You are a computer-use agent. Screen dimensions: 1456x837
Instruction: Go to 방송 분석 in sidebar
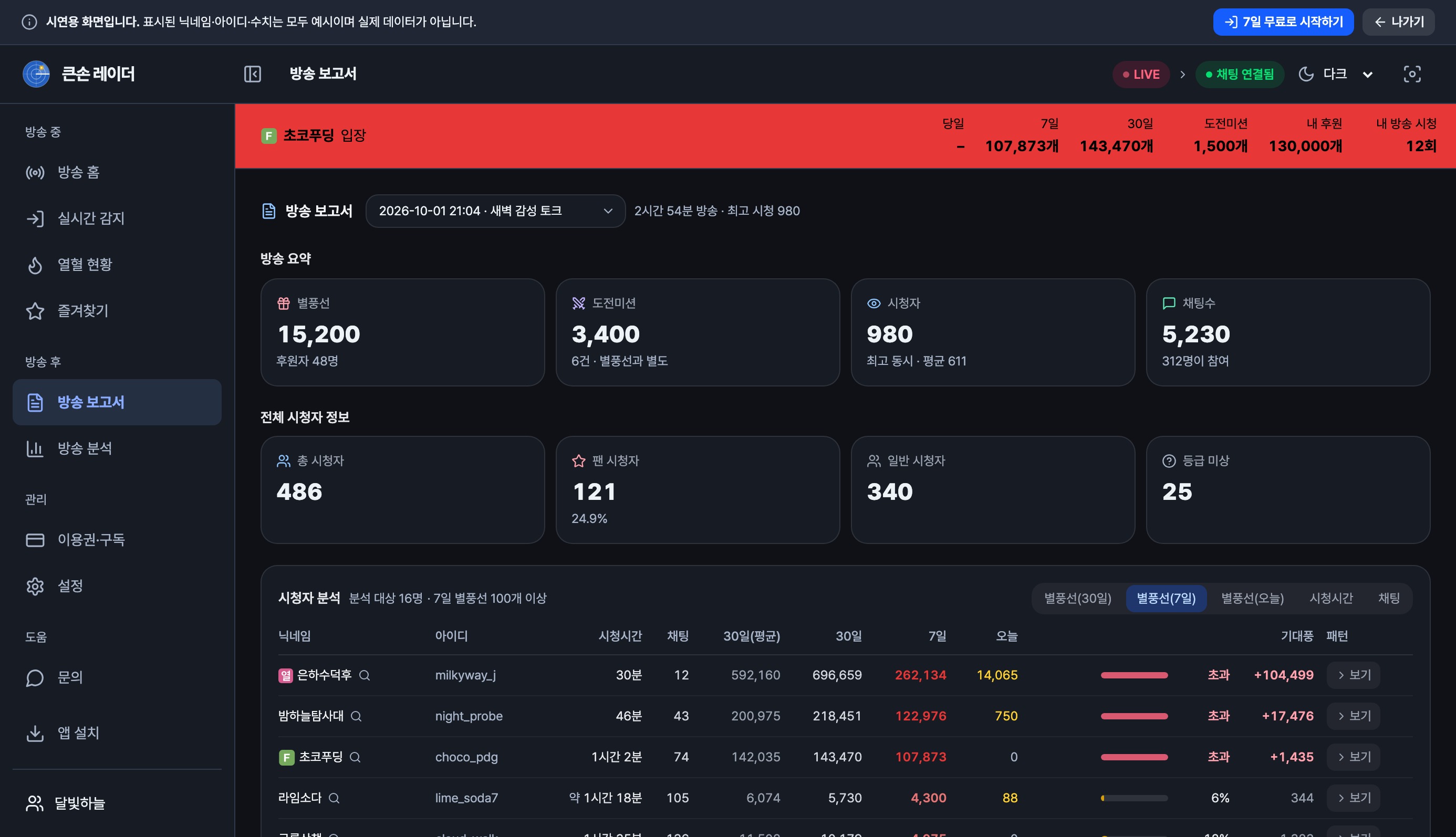coord(117,448)
